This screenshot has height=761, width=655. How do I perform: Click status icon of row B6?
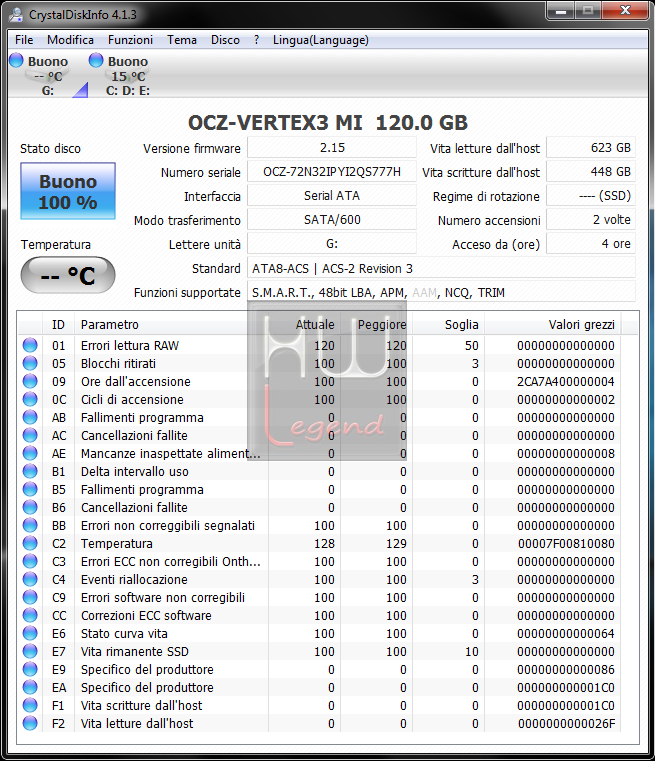click(x=30, y=507)
